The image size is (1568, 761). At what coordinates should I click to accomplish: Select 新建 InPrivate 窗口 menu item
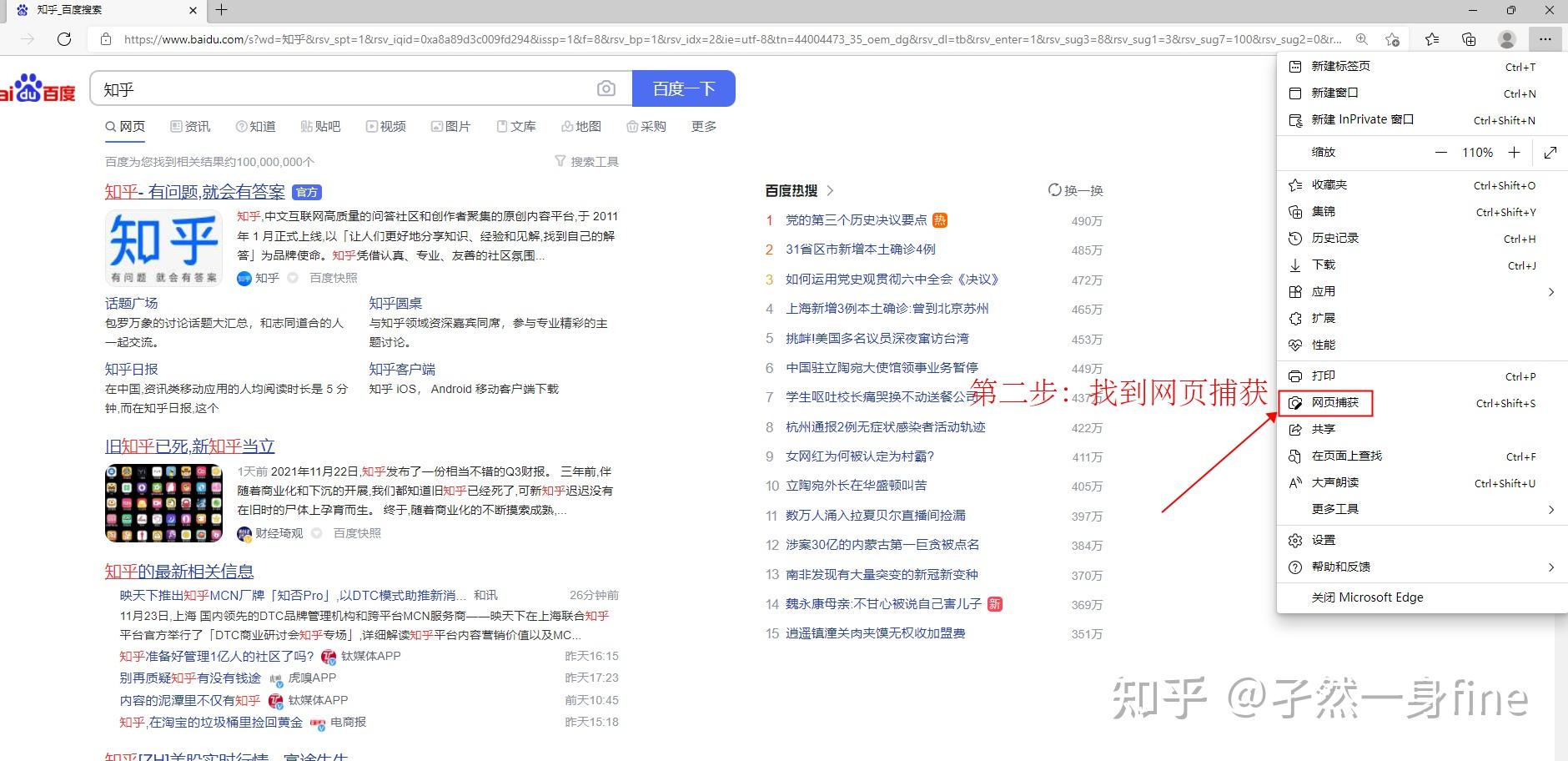click(x=1422, y=119)
